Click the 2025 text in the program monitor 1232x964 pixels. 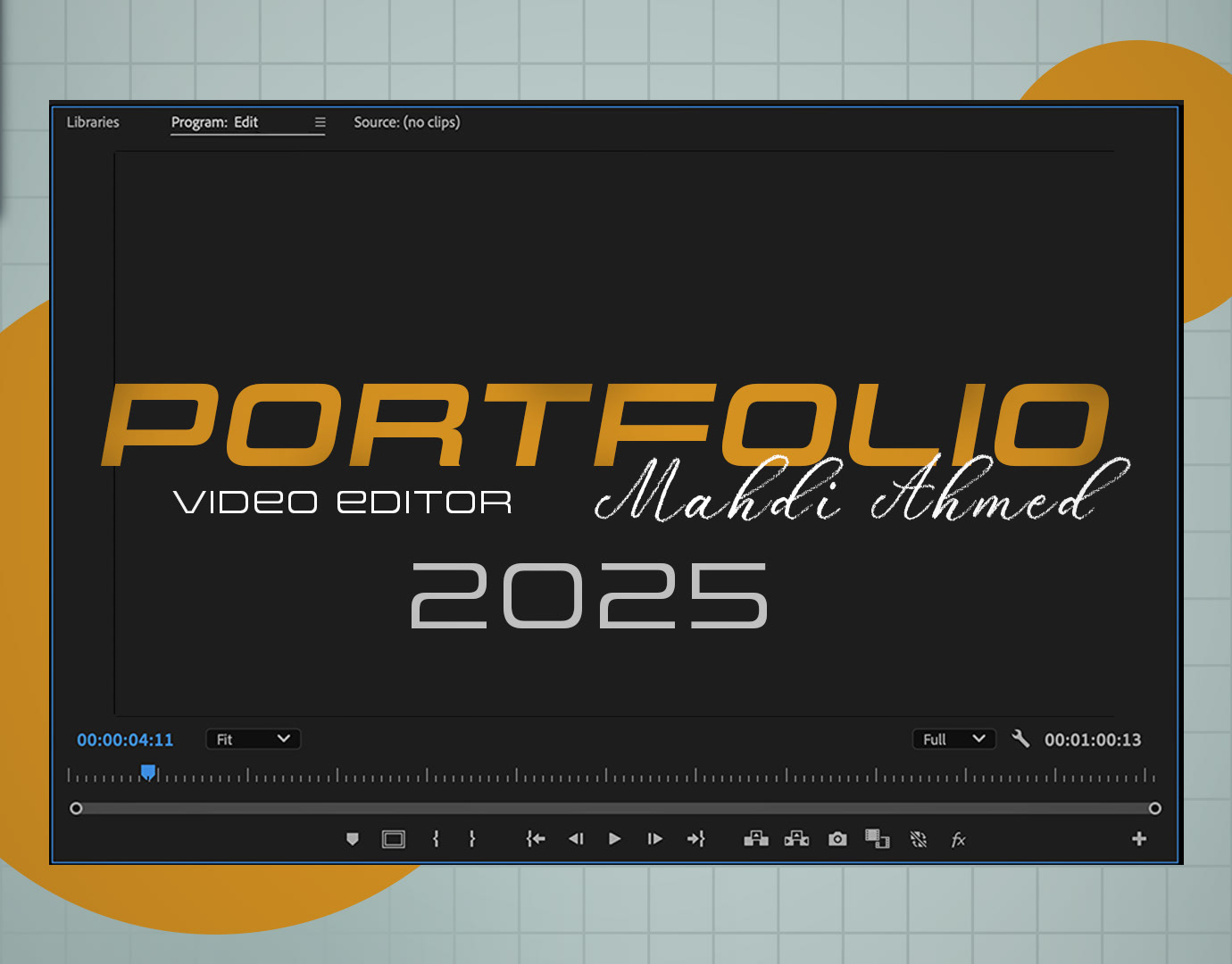[589, 595]
